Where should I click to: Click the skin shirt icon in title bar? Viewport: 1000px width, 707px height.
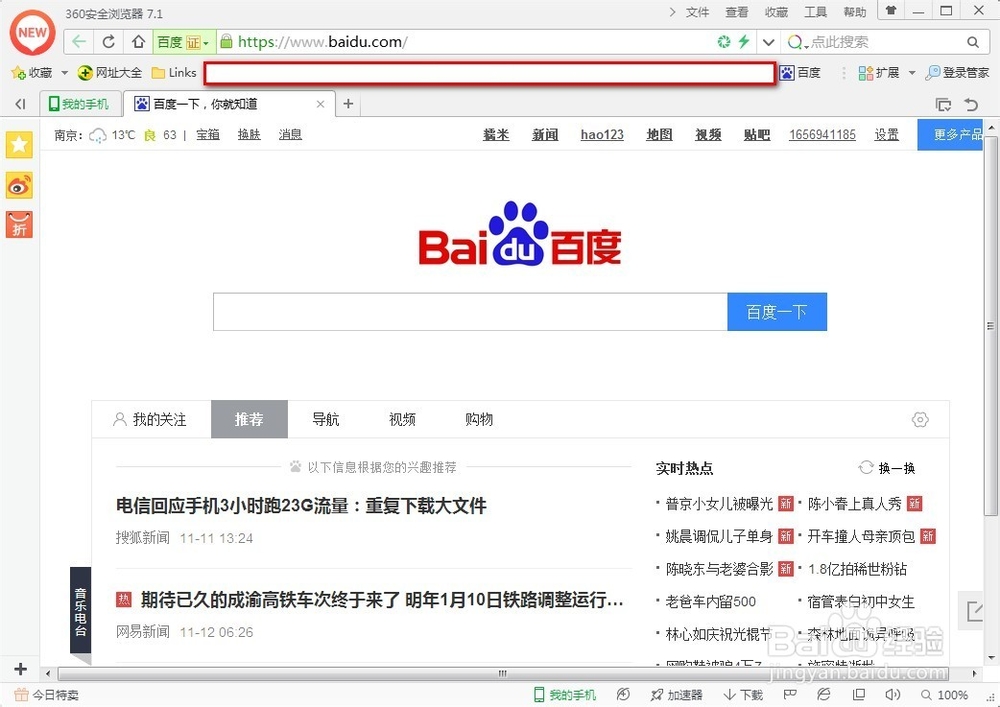click(891, 10)
